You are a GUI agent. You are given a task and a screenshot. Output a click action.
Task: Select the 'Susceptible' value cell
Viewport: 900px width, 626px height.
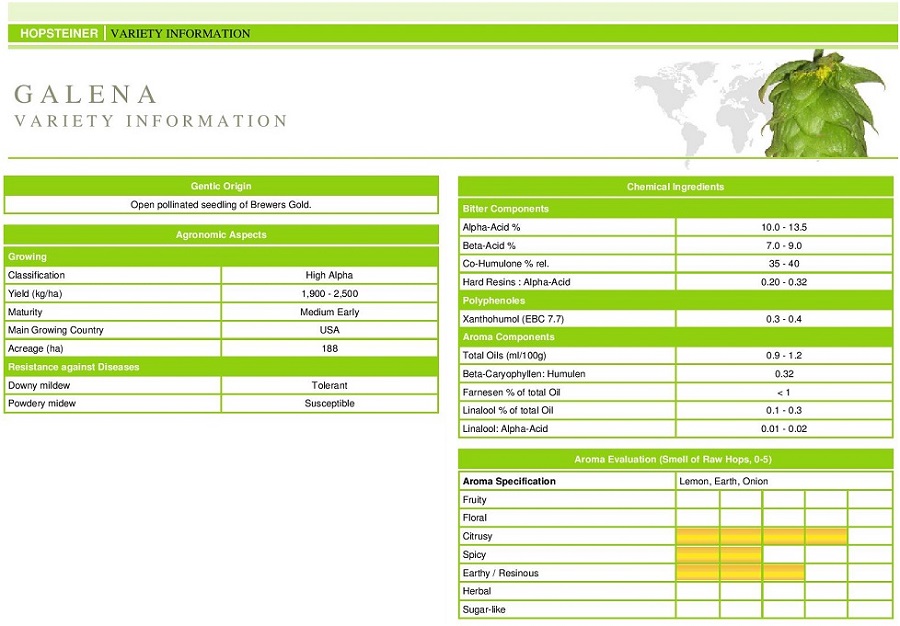pyautogui.click(x=329, y=403)
